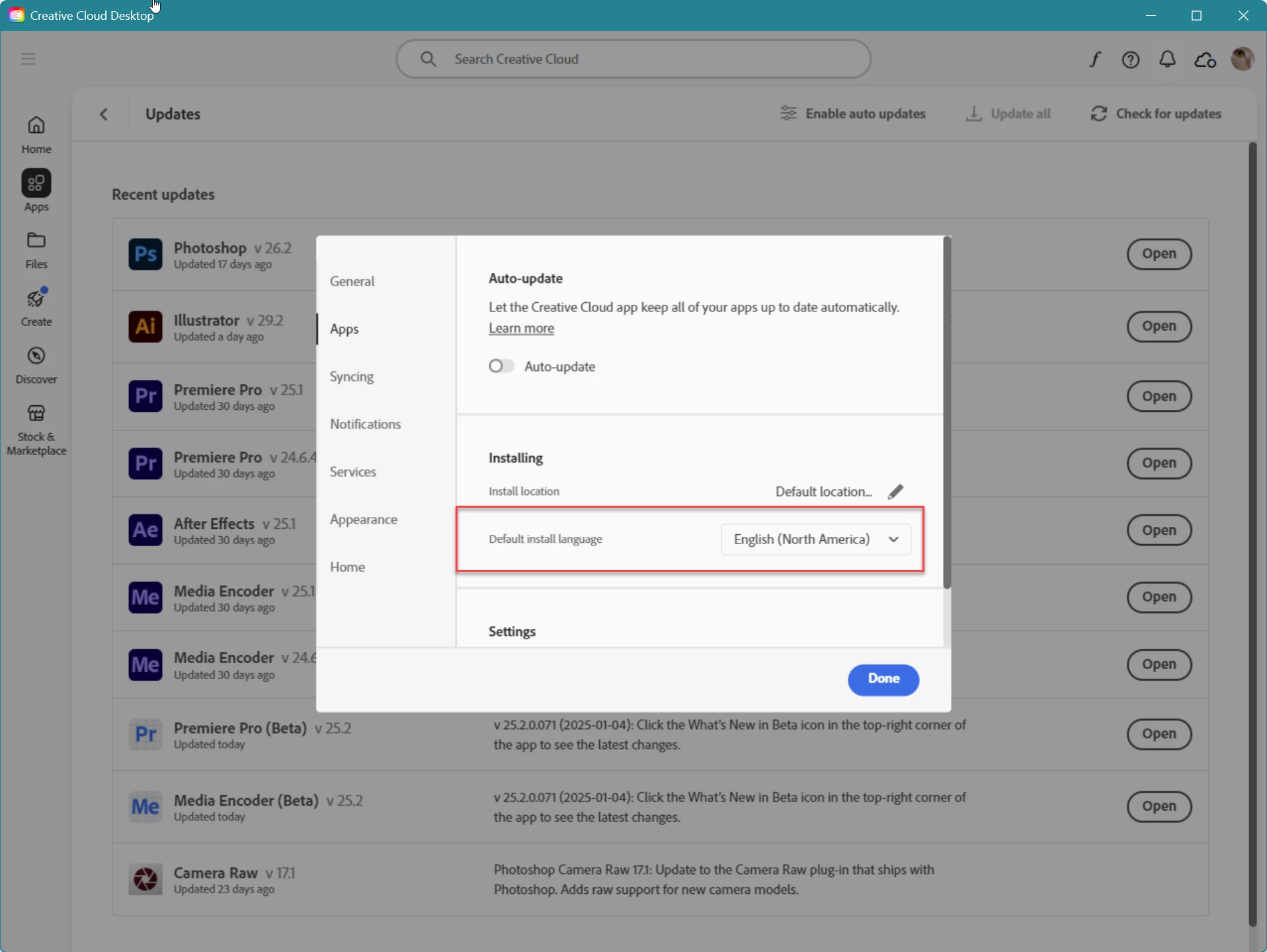
Task: Click Open for Premiere Pro v 25.1
Action: pyautogui.click(x=1159, y=396)
